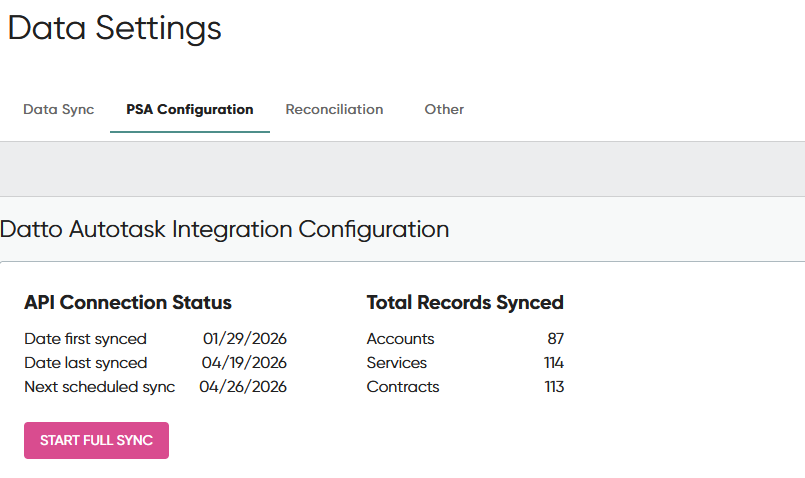The width and height of the screenshot is (805, 478).
Task: Click the Contracts row label
Action: [x=403, y=387]
